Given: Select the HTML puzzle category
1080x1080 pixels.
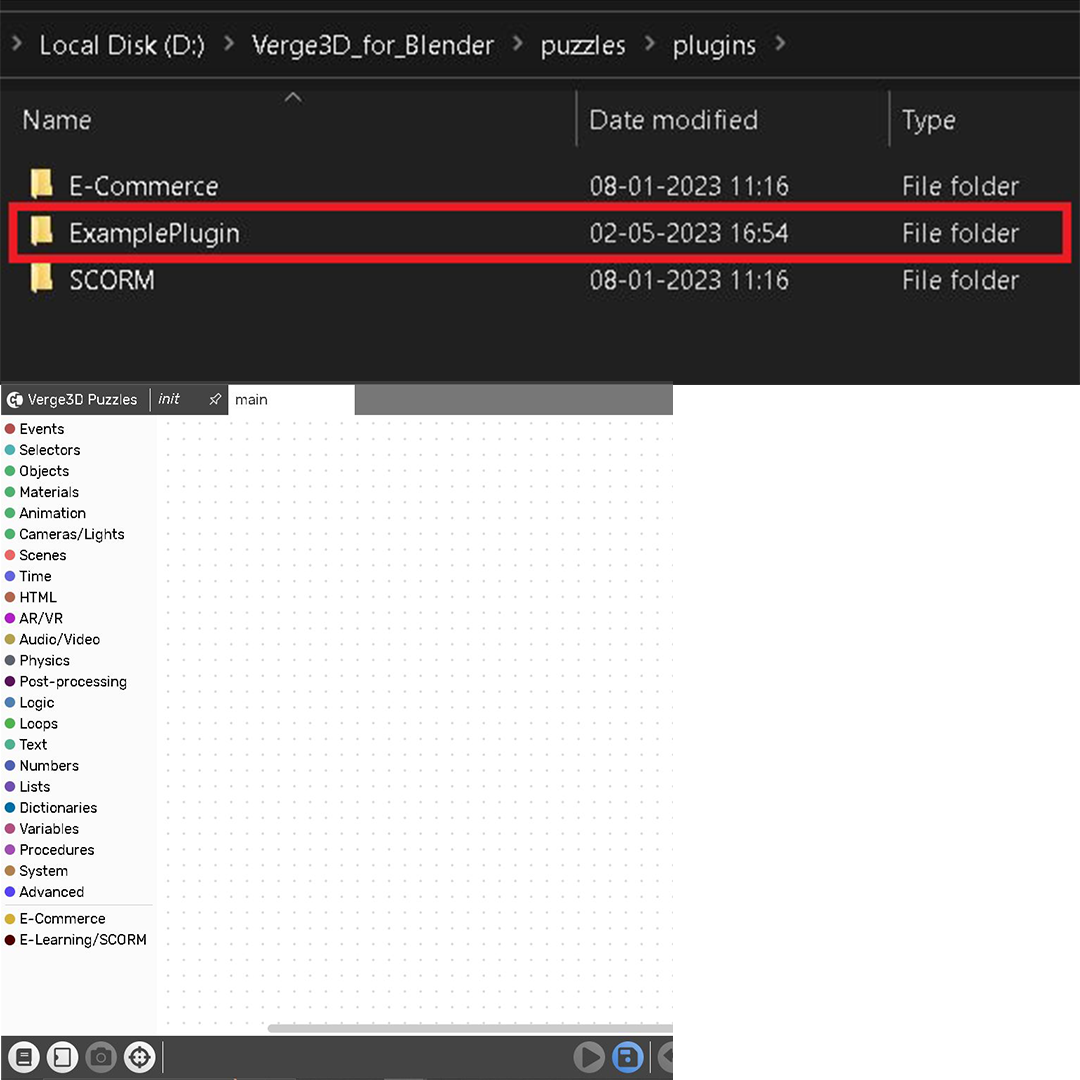Looking at the screenshot, I should [38, 597].
